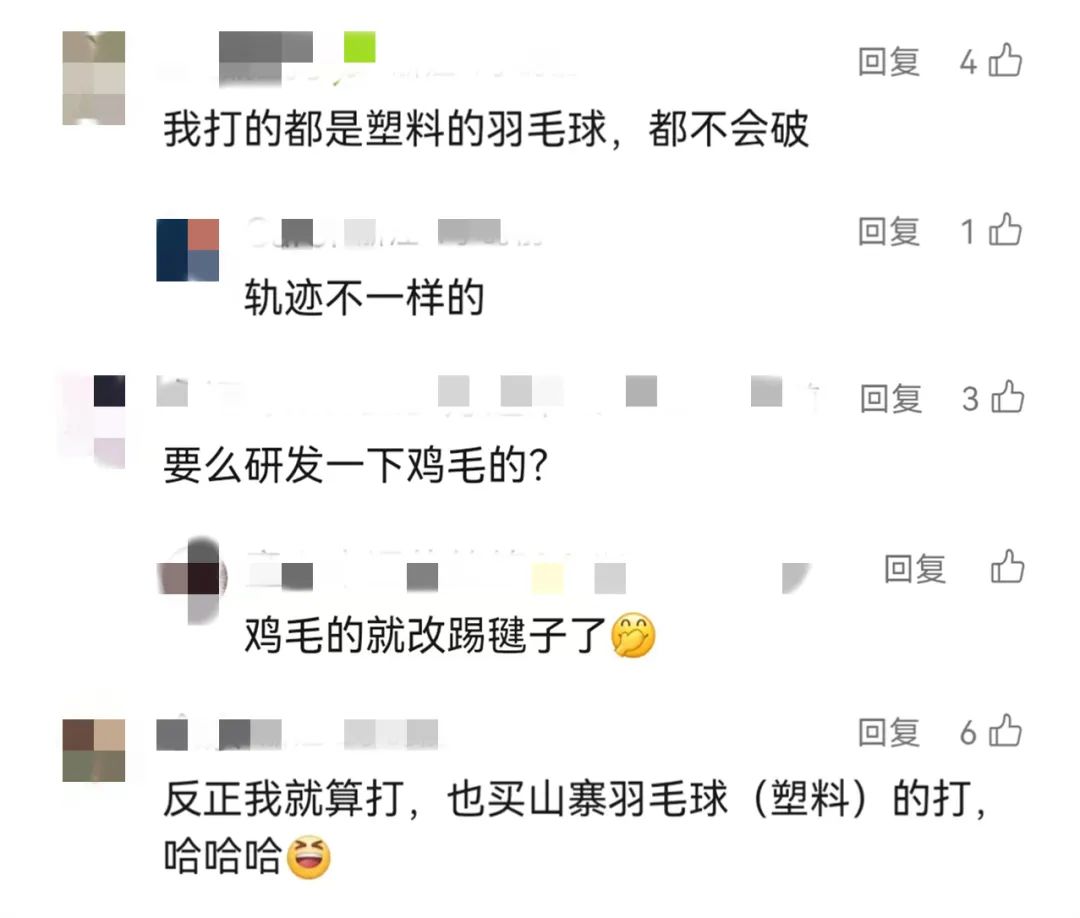1080x918 pixels.
Task: Like the '山寨羽毛球' comment with 6 likes
Action: click(1005, 731)
